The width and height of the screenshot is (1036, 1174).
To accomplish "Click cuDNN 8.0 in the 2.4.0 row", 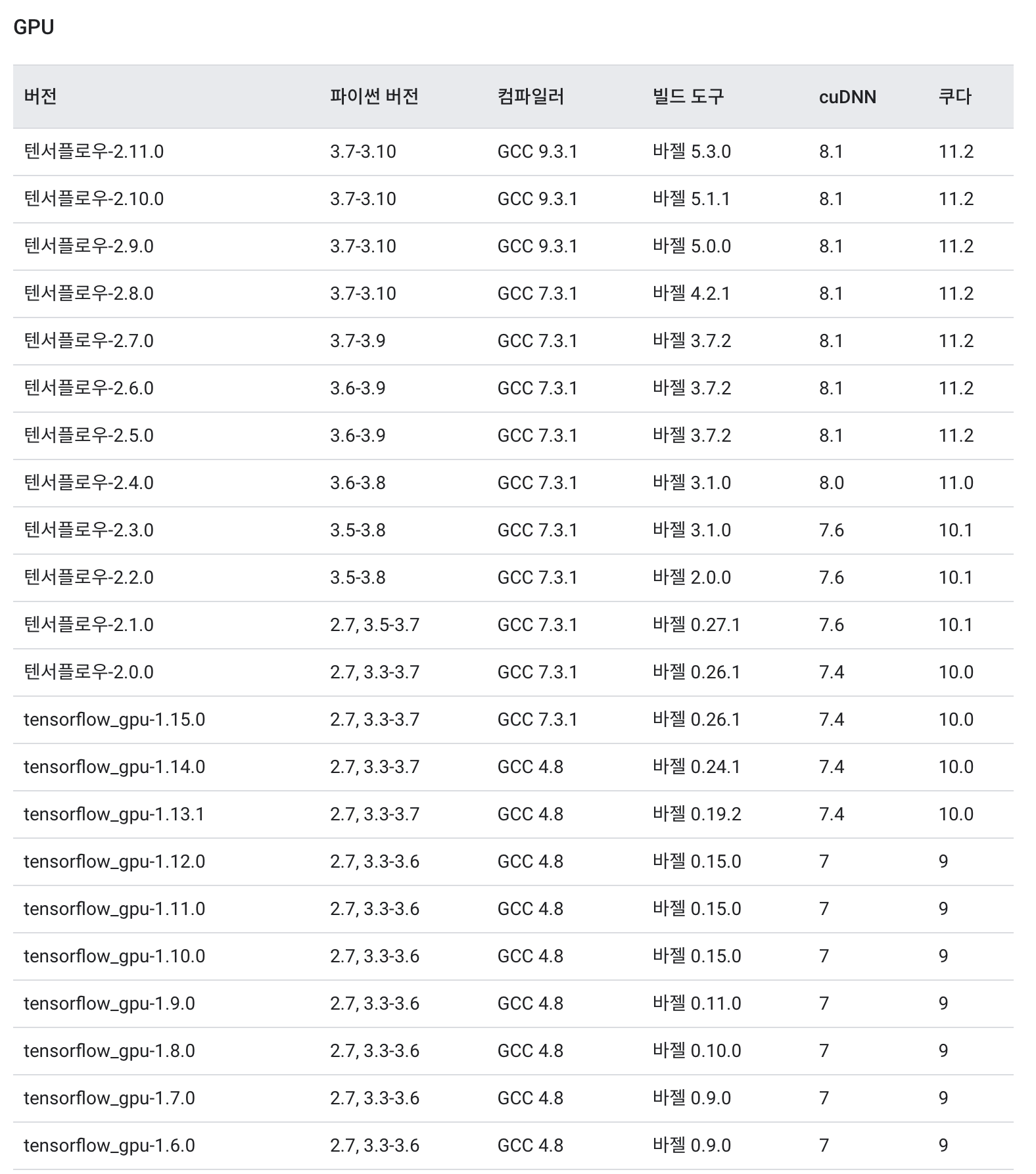I will (832, 483).
